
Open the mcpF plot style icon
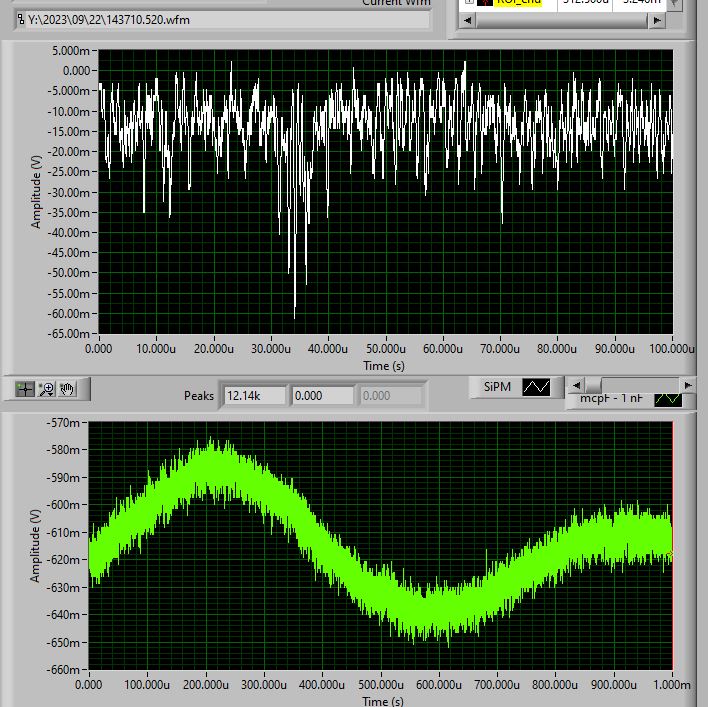pyautogui.click(x=667, y=399)
